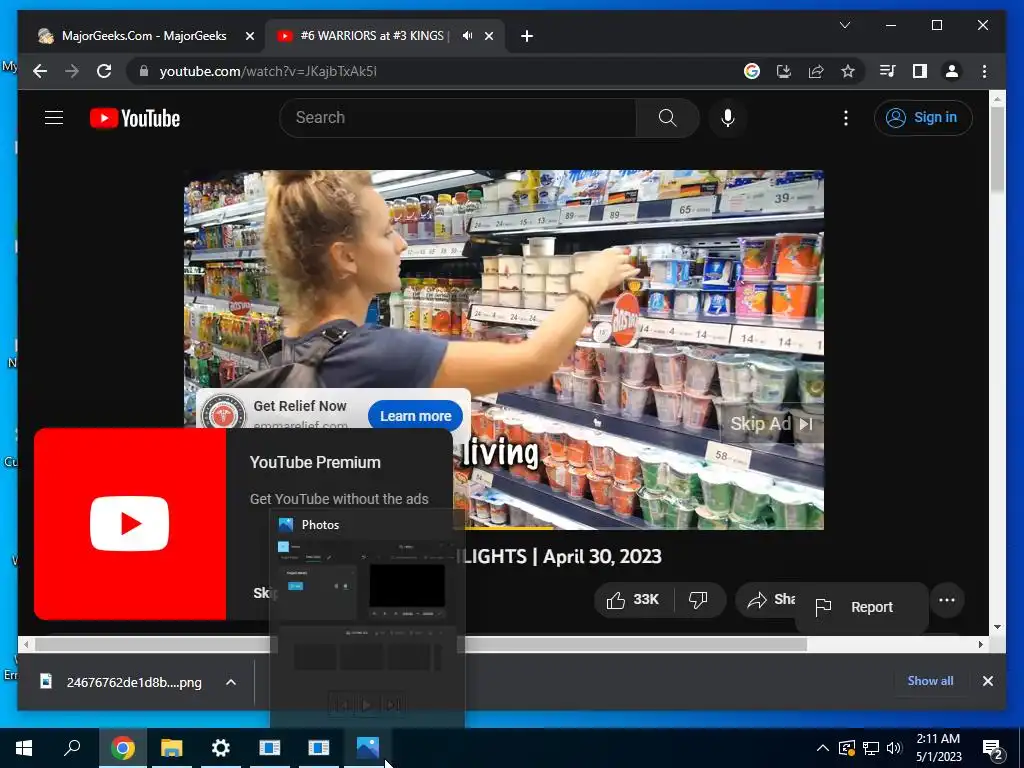The width and height of the screenshot is (1024, 768).
Task: Click Learn more on the ad
Action: click(x=415, y=416)
